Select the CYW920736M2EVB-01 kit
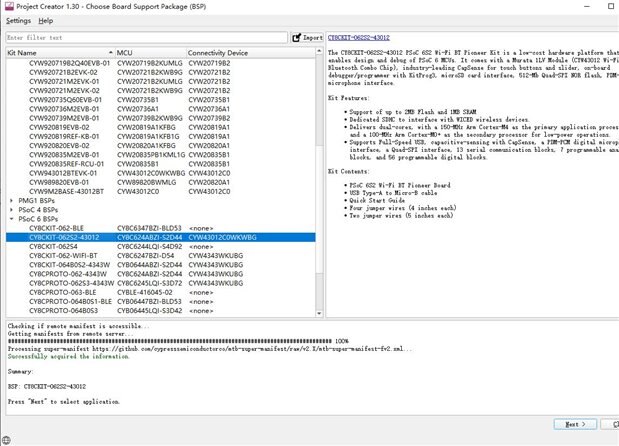This screenshot has width=619, height=446. (64, 109)
